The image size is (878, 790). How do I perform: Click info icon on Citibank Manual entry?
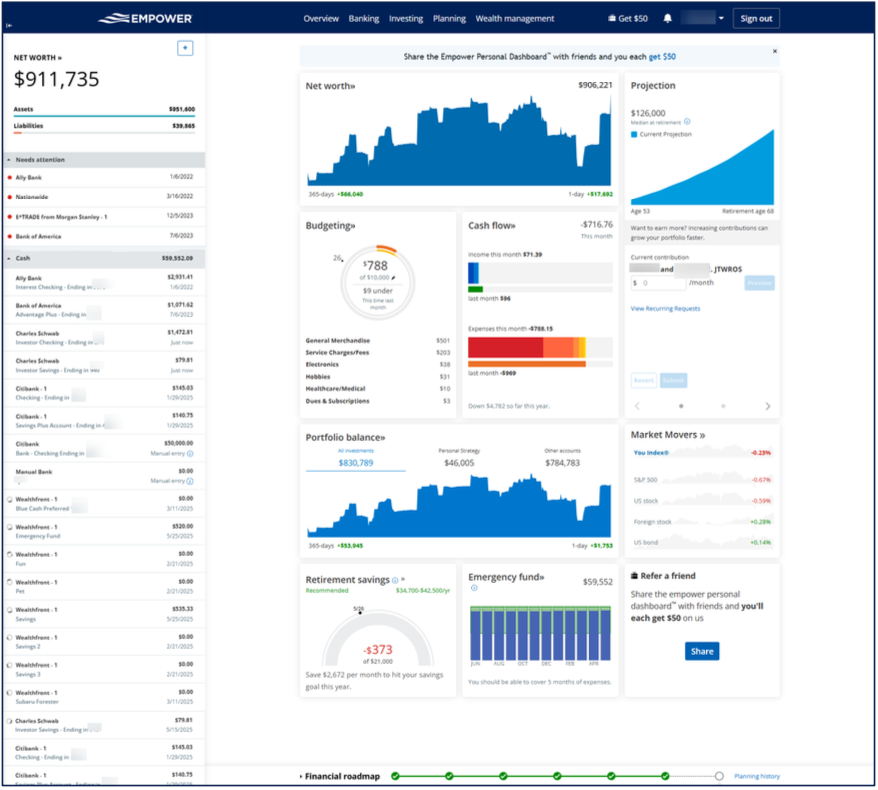(x=190, y=454)
